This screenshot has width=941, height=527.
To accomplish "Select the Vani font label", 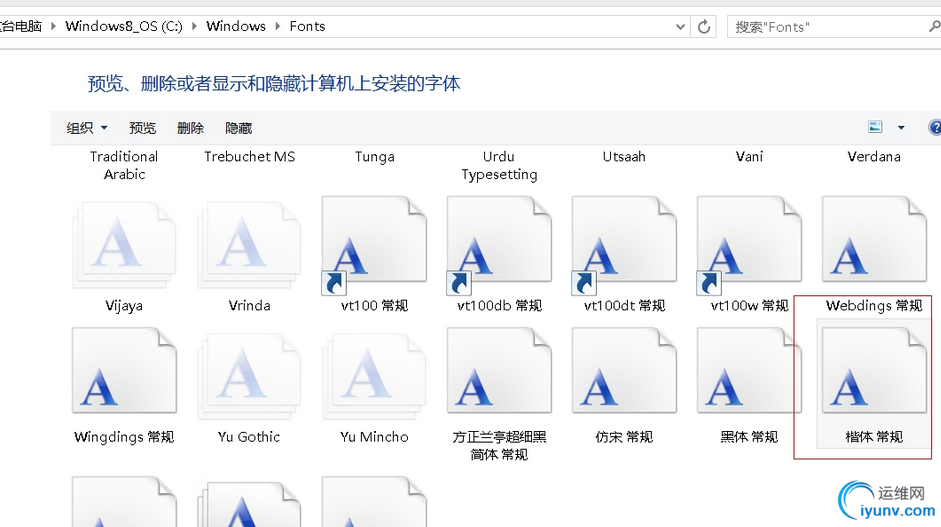I will pos(749,157).
